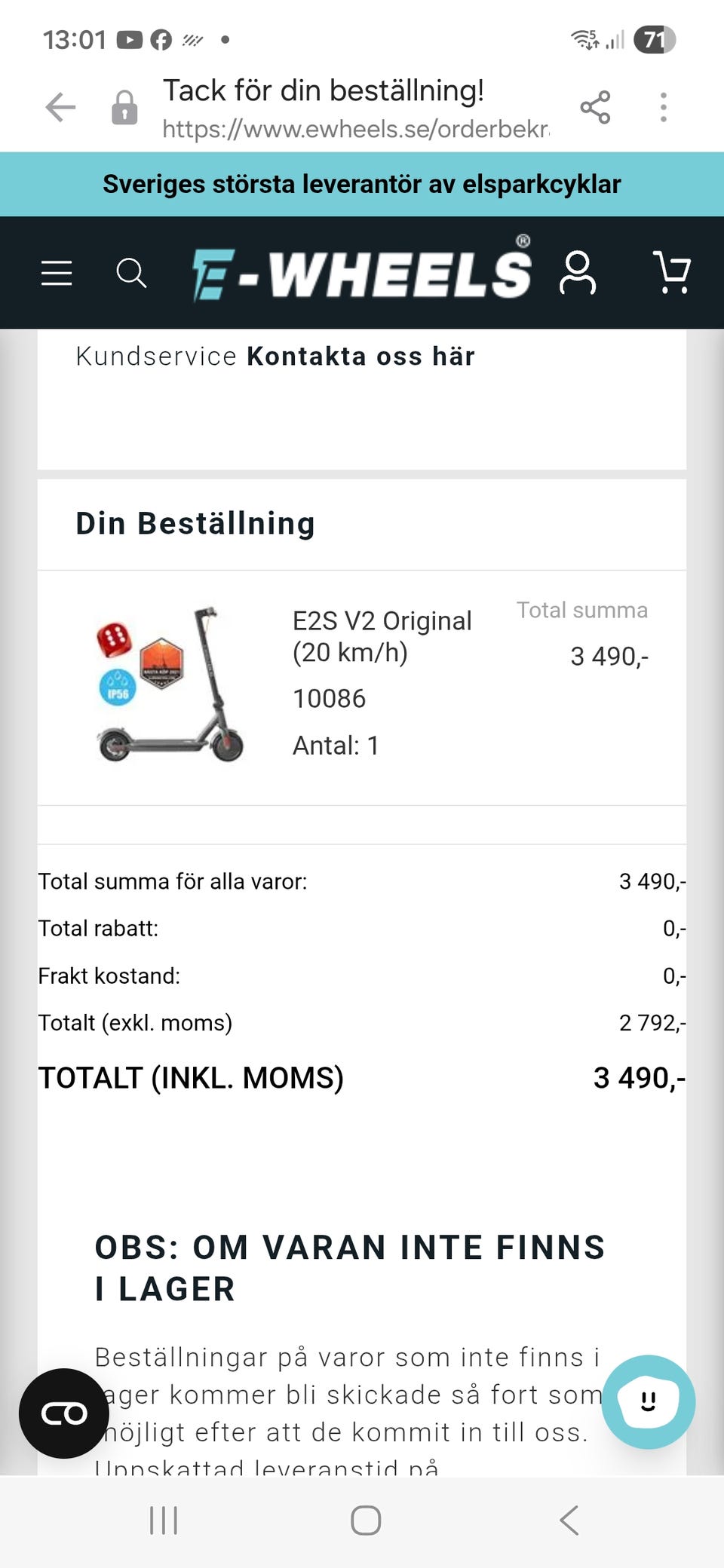Open browser three-dot overflow menu

(664, 107)
